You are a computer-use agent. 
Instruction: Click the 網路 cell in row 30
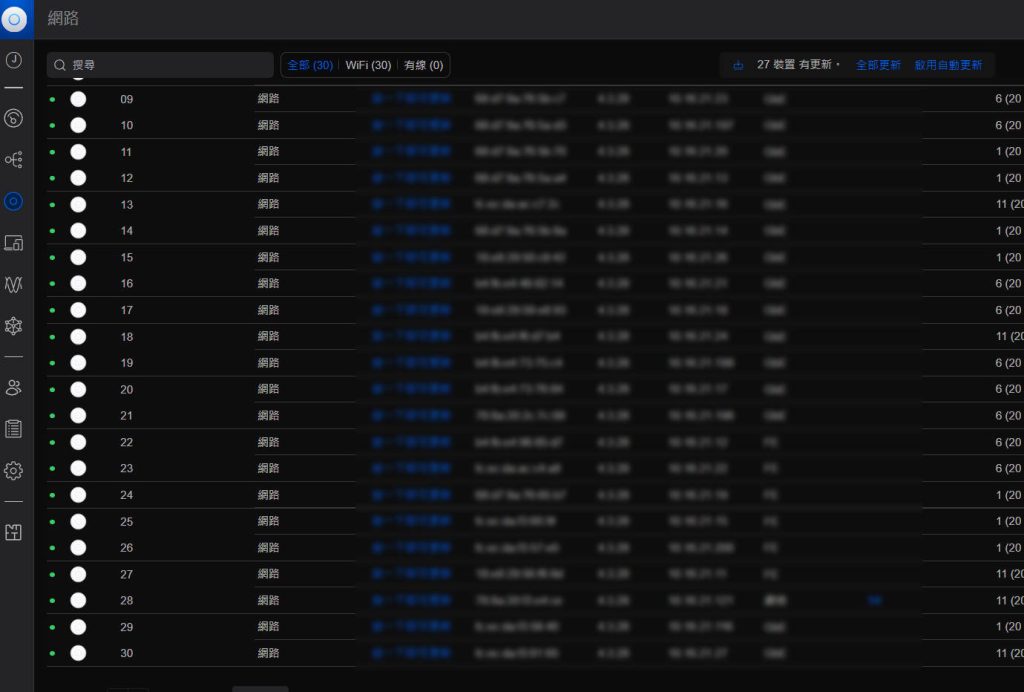coord(268,653)
